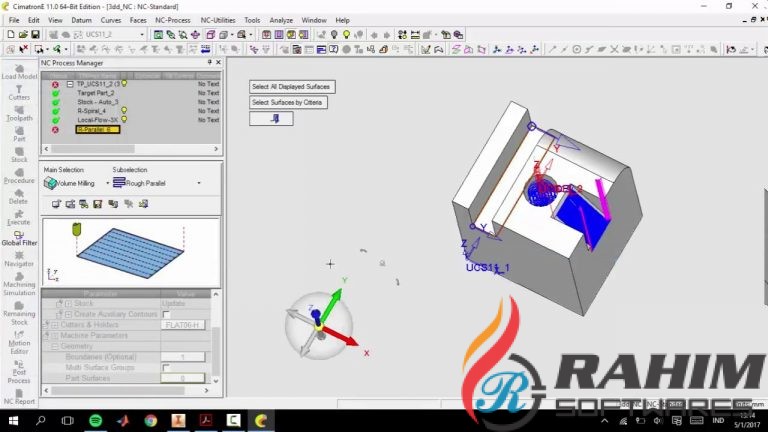Check the Create Auxiliary Contours checkbox
768x432 pixels.
tap(166, 314)
